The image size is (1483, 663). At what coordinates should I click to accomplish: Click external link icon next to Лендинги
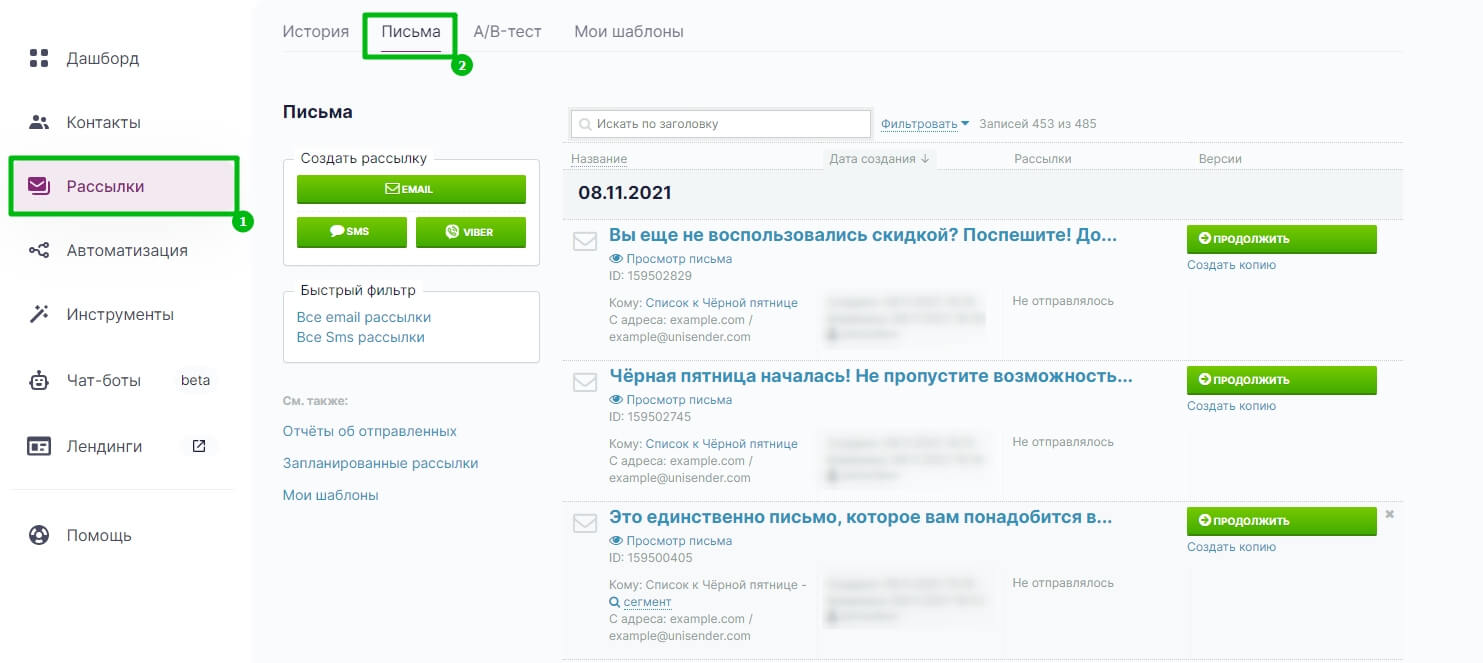(x=199, y=446)
